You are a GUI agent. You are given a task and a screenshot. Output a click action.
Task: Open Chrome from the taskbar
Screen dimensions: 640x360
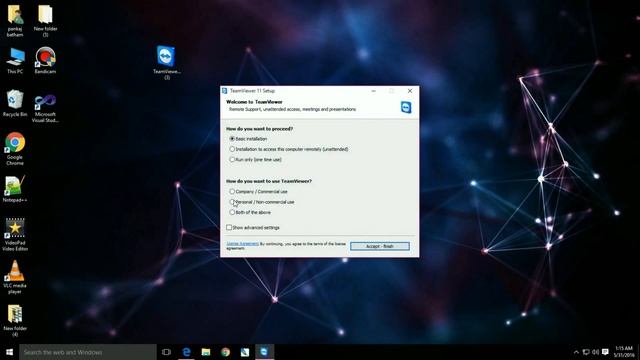(x=225, y=352)
